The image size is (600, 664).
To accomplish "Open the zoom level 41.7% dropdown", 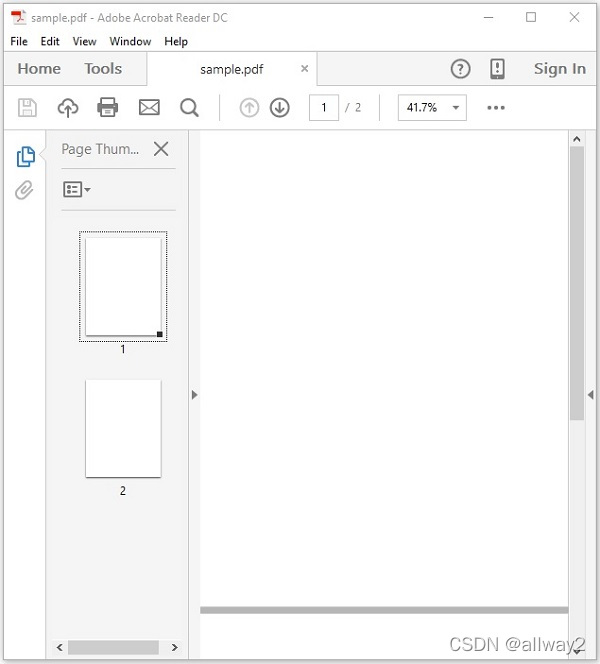I will click(x=456, y=108).
